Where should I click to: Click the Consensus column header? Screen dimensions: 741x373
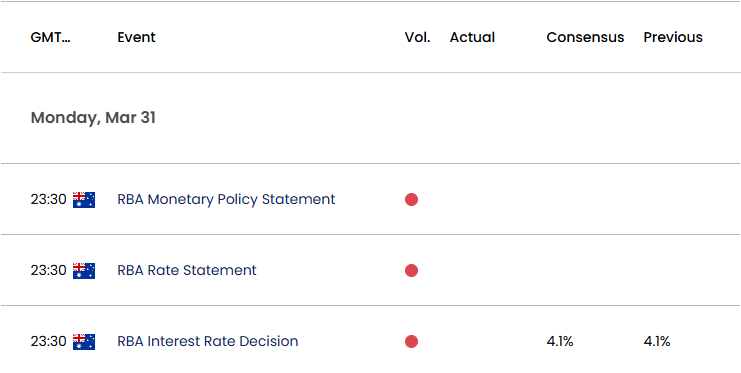click(585, 37)
